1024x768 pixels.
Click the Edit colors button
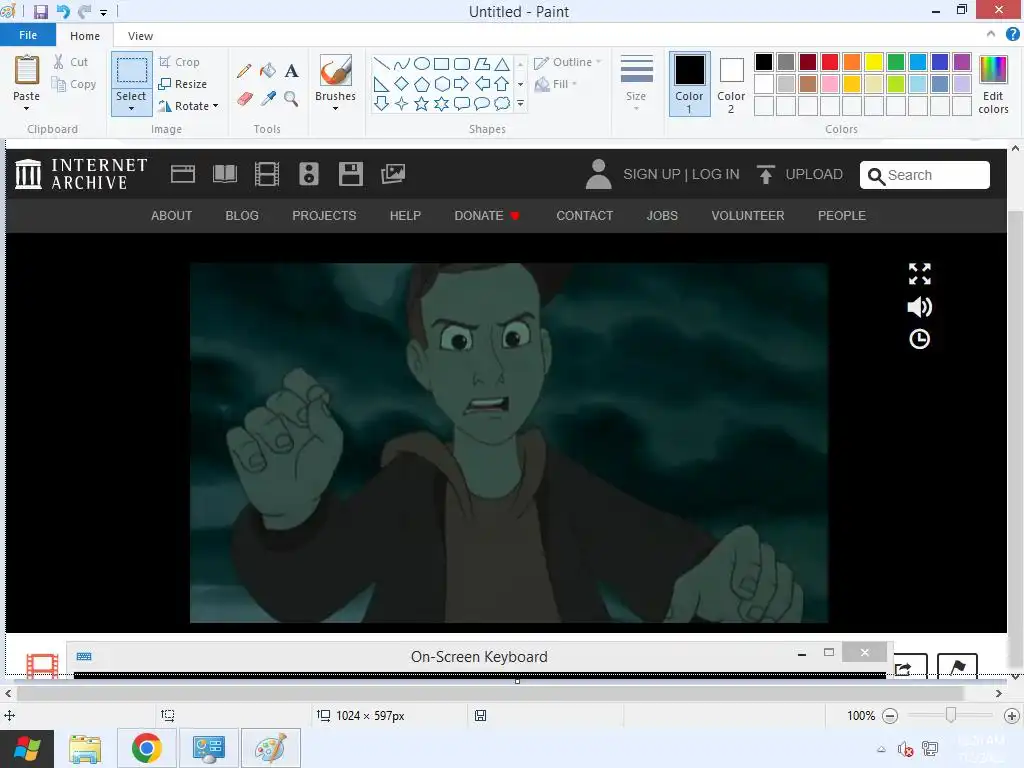[x=993, y=85]
